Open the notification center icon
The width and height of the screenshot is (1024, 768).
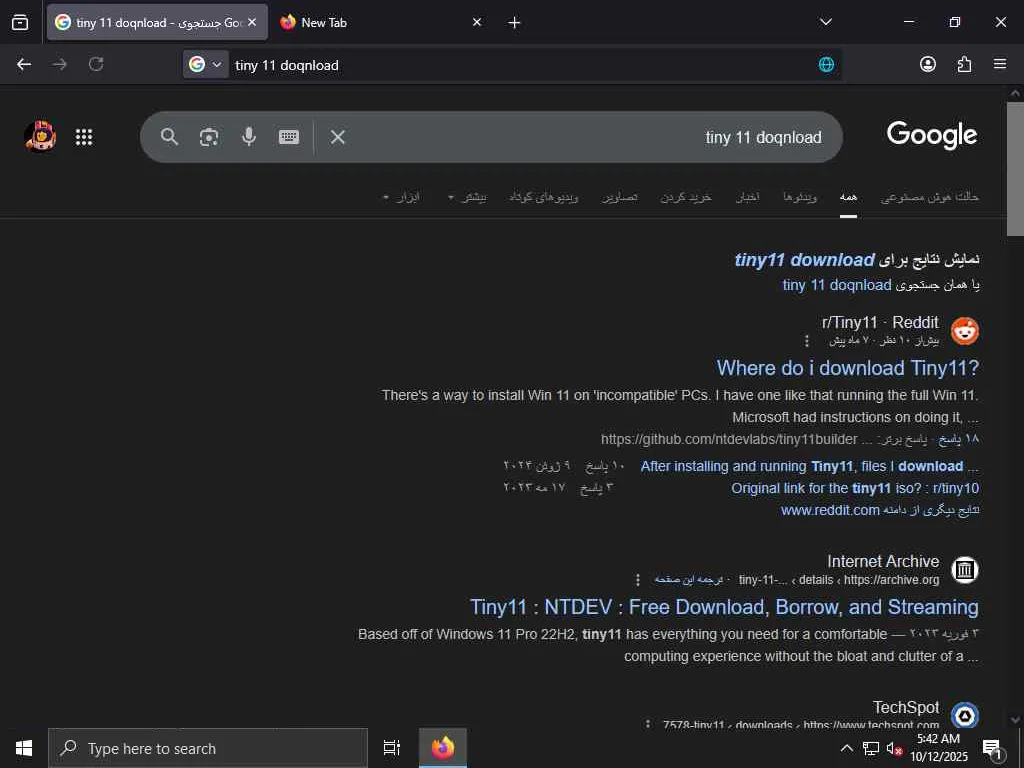click(992, 749)
